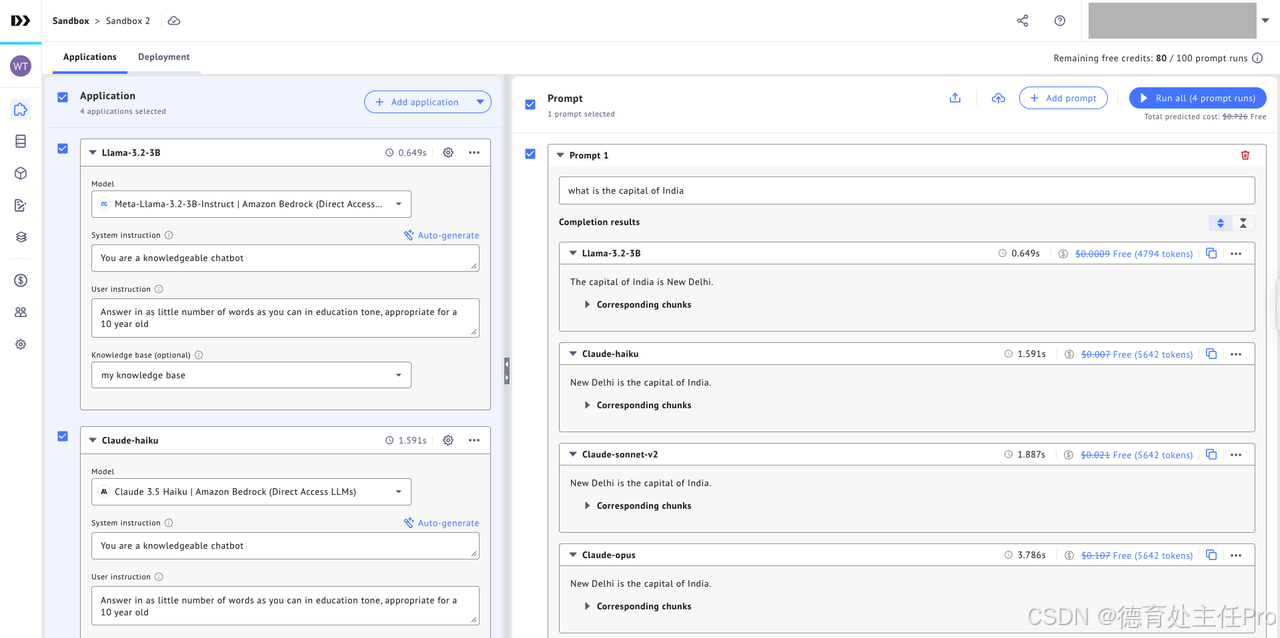The width and height of the screenshot is (1280, 638).
Task: Edit the Prompt 1 question text field
Action: (x=906, y=190)
